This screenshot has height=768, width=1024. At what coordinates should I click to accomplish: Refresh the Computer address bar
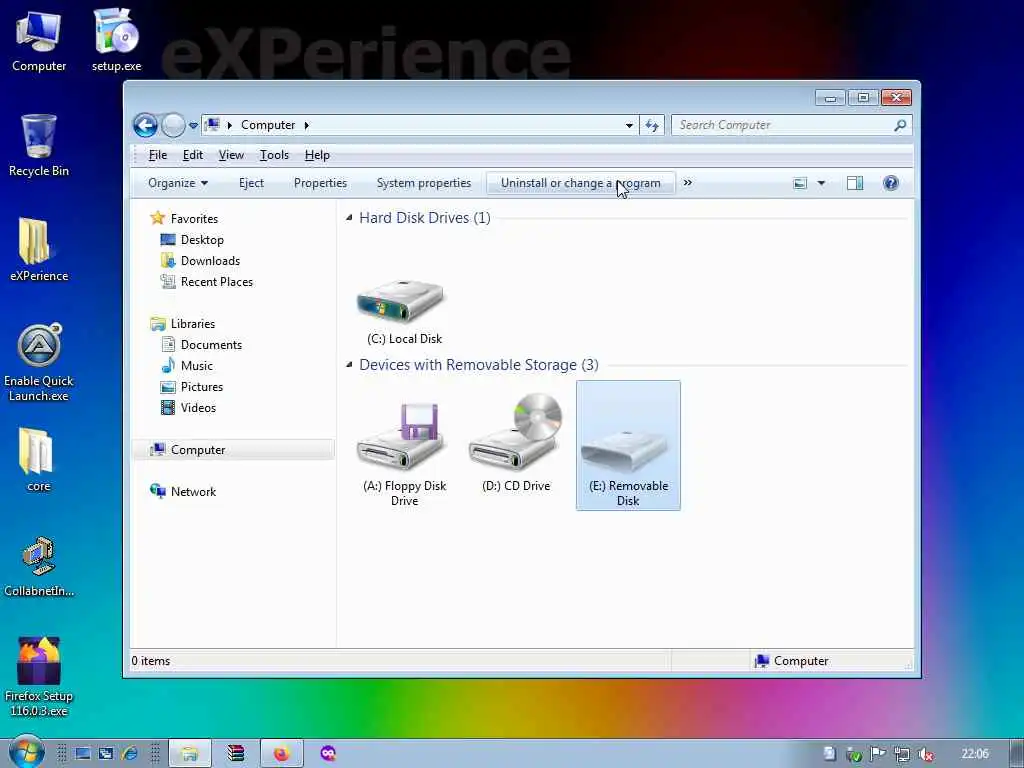click(652, 125)
